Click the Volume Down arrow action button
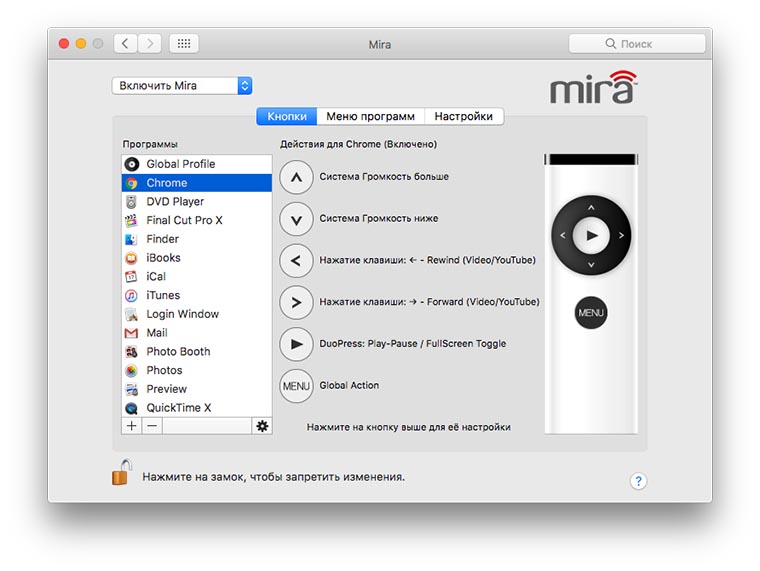This screenshot has height=571, width=760. [x=295, y=219]
